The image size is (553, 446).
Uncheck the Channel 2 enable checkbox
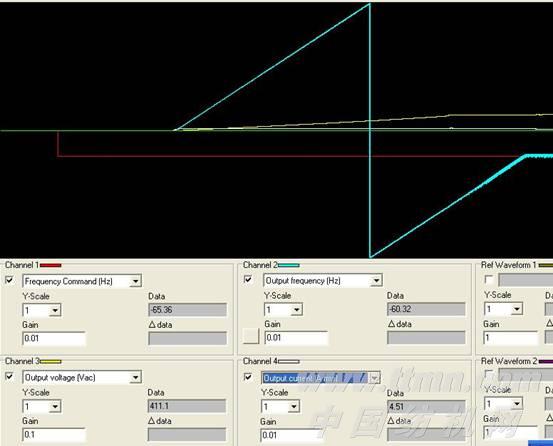click(248, 280)
